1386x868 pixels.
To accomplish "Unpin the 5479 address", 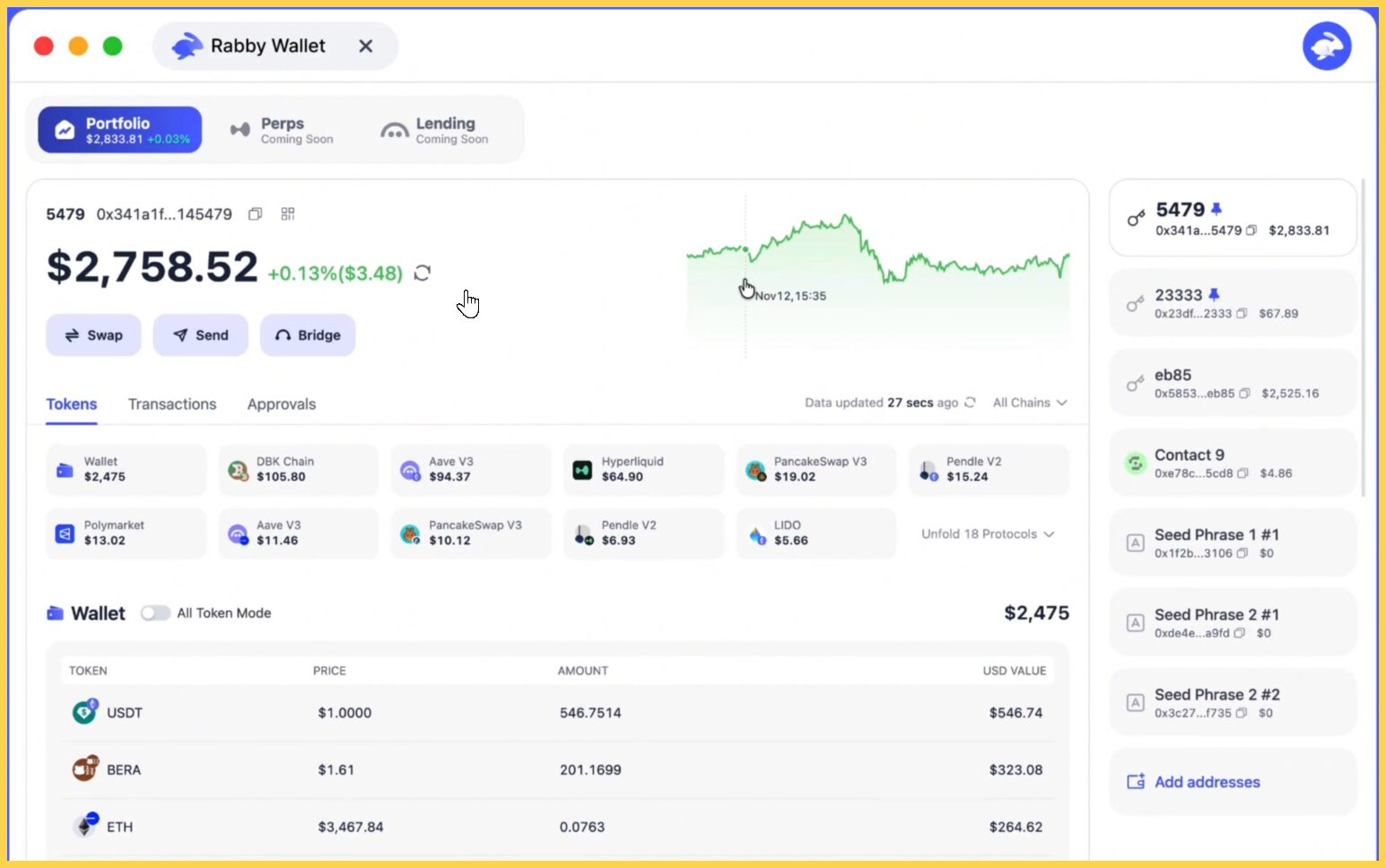I will click(1216, 209).
